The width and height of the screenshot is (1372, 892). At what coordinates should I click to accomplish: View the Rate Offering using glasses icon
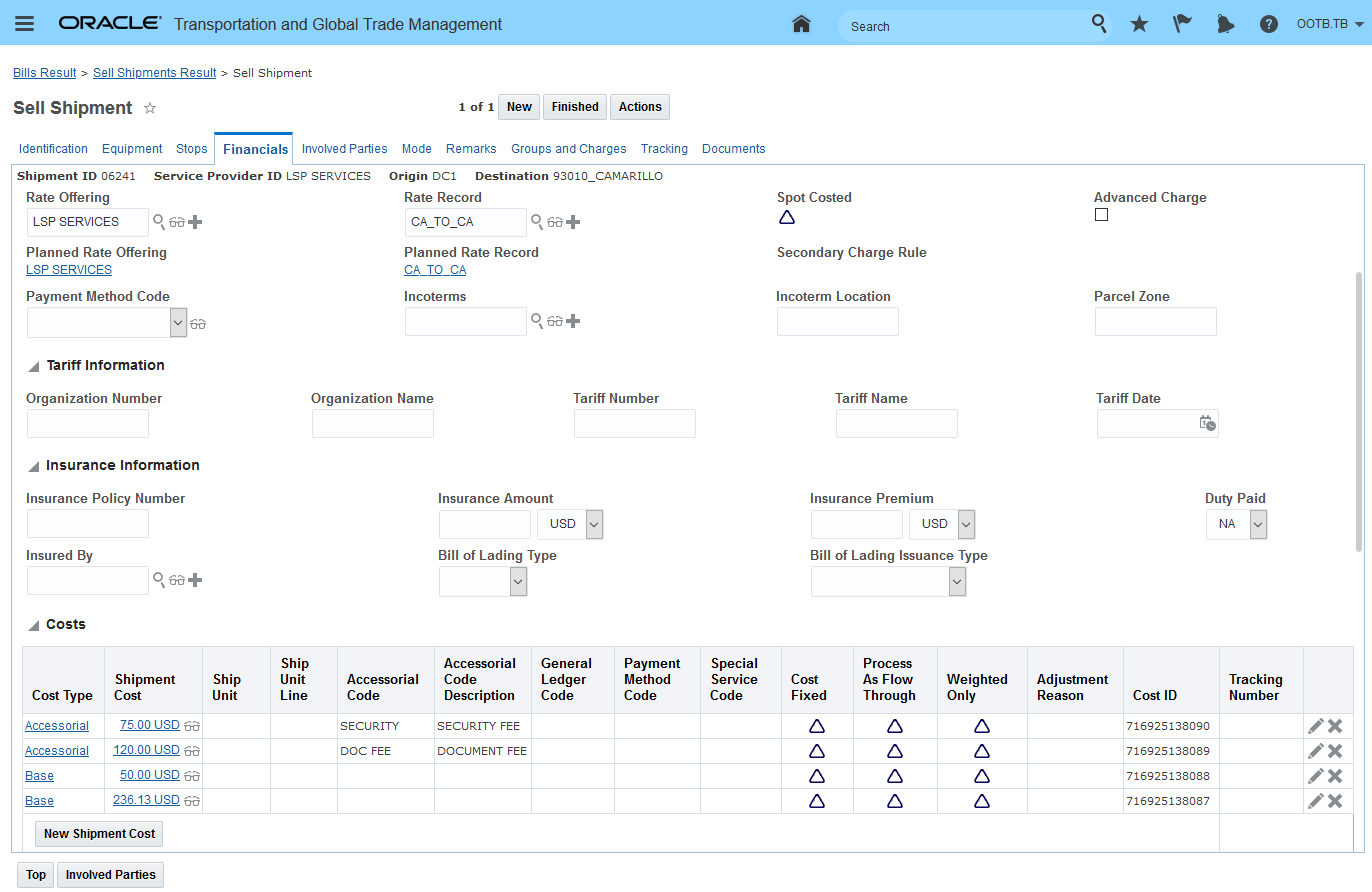tap(177, 222)
